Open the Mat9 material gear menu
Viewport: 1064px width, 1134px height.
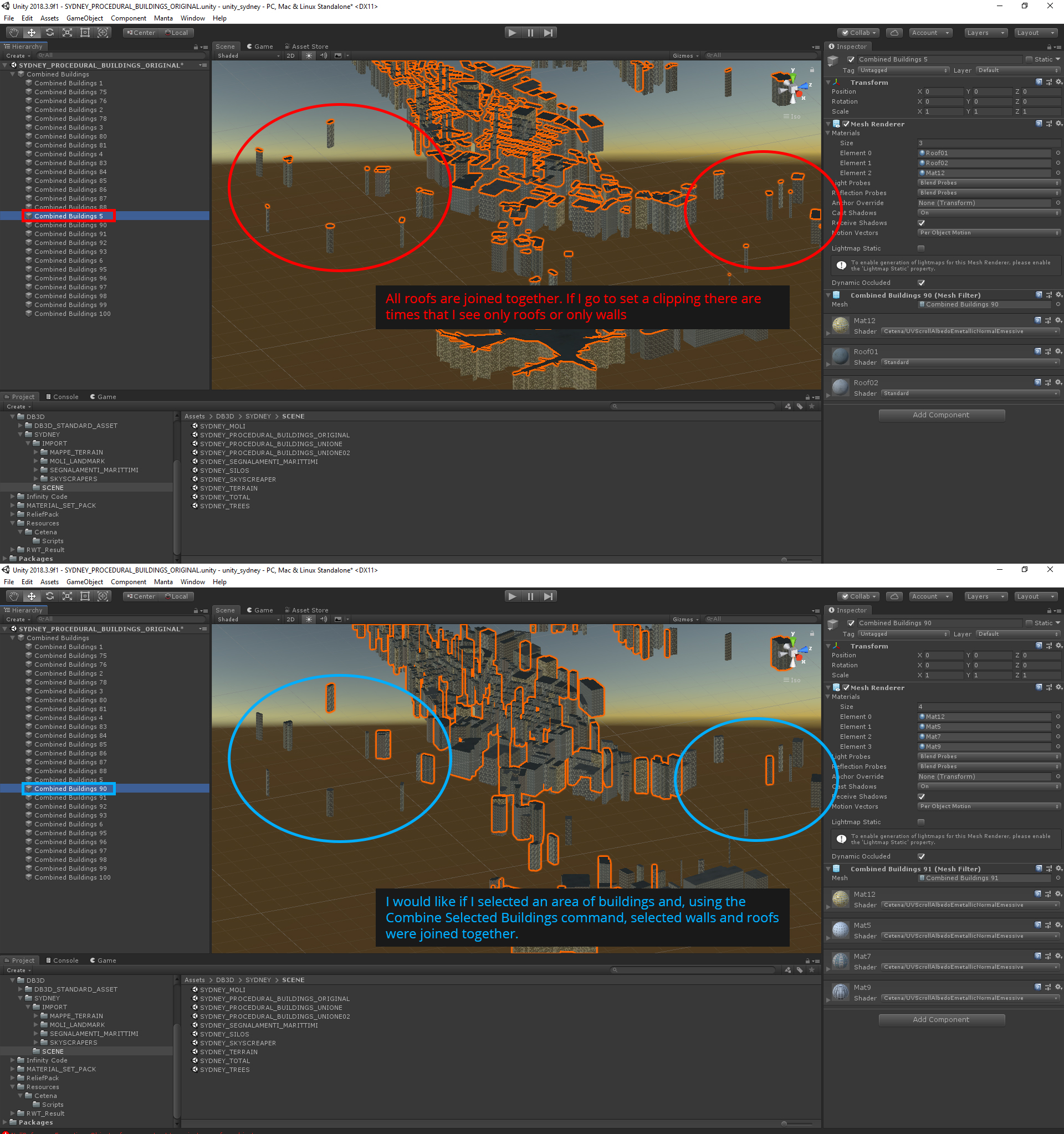(1059, 987)
